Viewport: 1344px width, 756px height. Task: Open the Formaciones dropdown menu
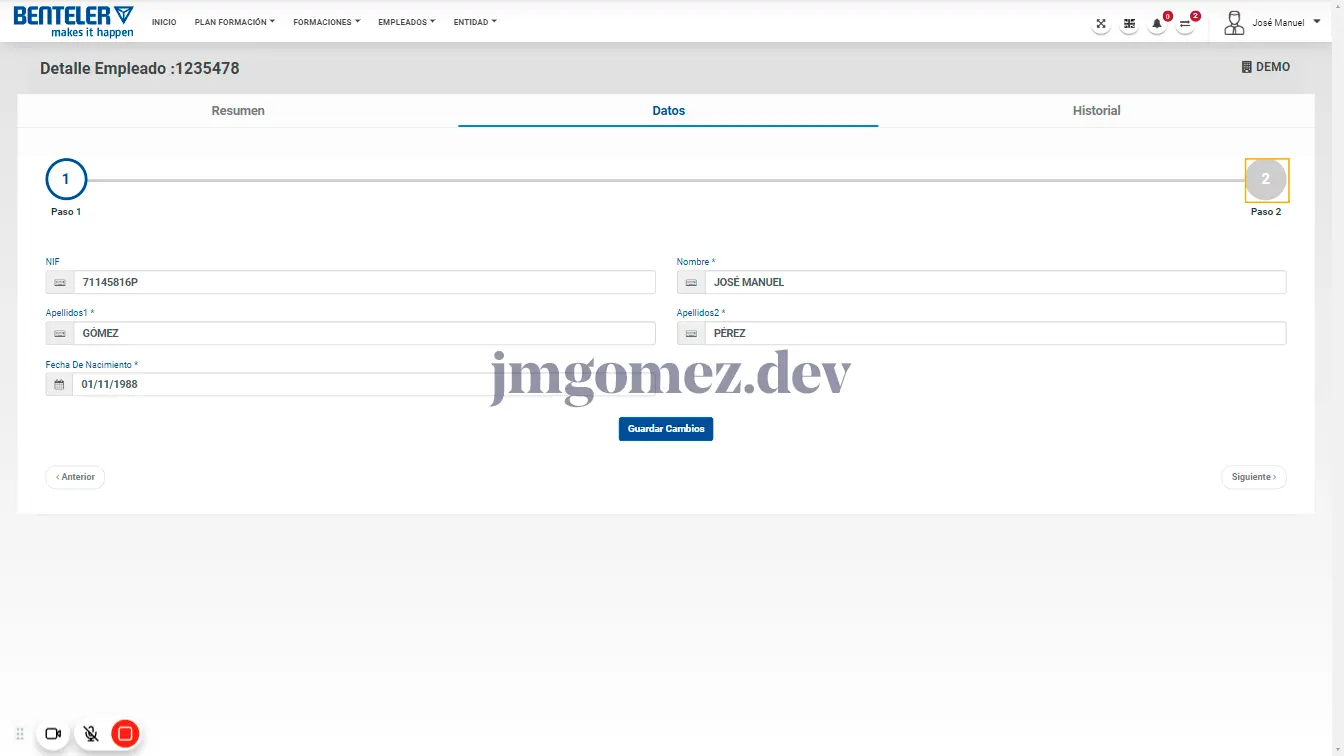click(x=326, y=22)
